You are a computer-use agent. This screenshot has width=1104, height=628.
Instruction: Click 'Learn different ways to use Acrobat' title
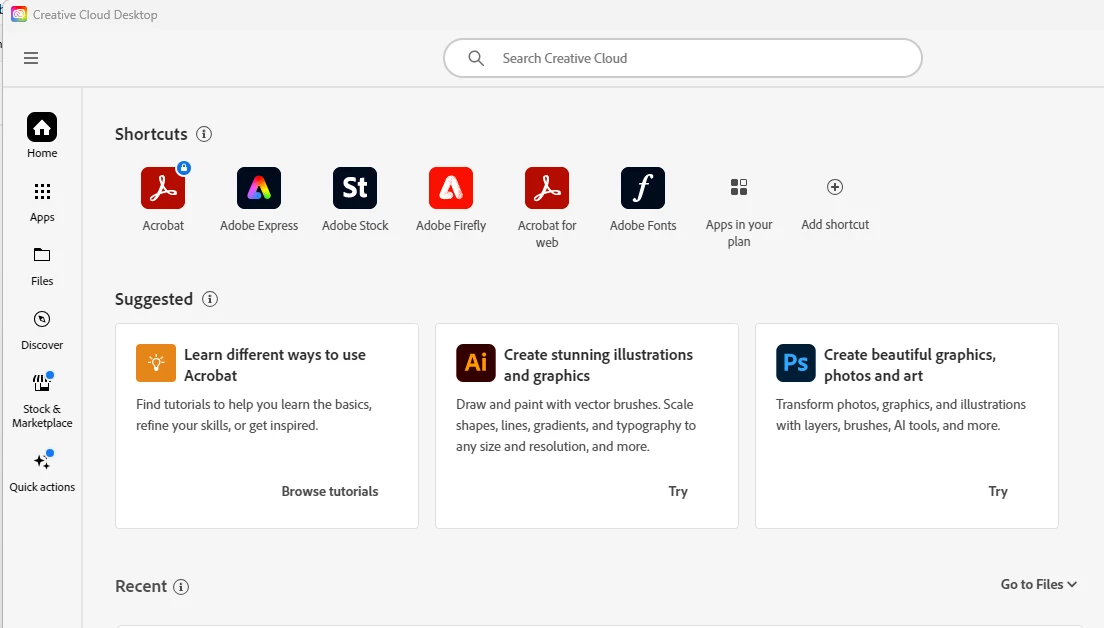point(275,365)
